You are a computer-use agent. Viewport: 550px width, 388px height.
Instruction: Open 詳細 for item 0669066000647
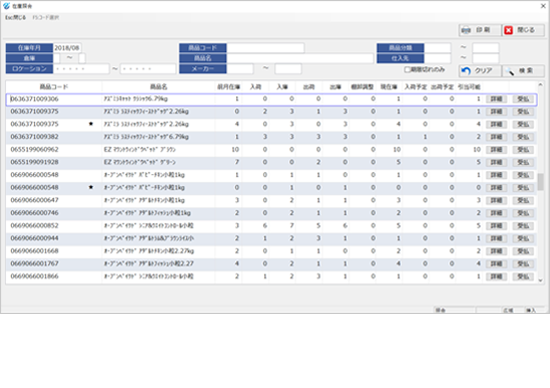496,200
